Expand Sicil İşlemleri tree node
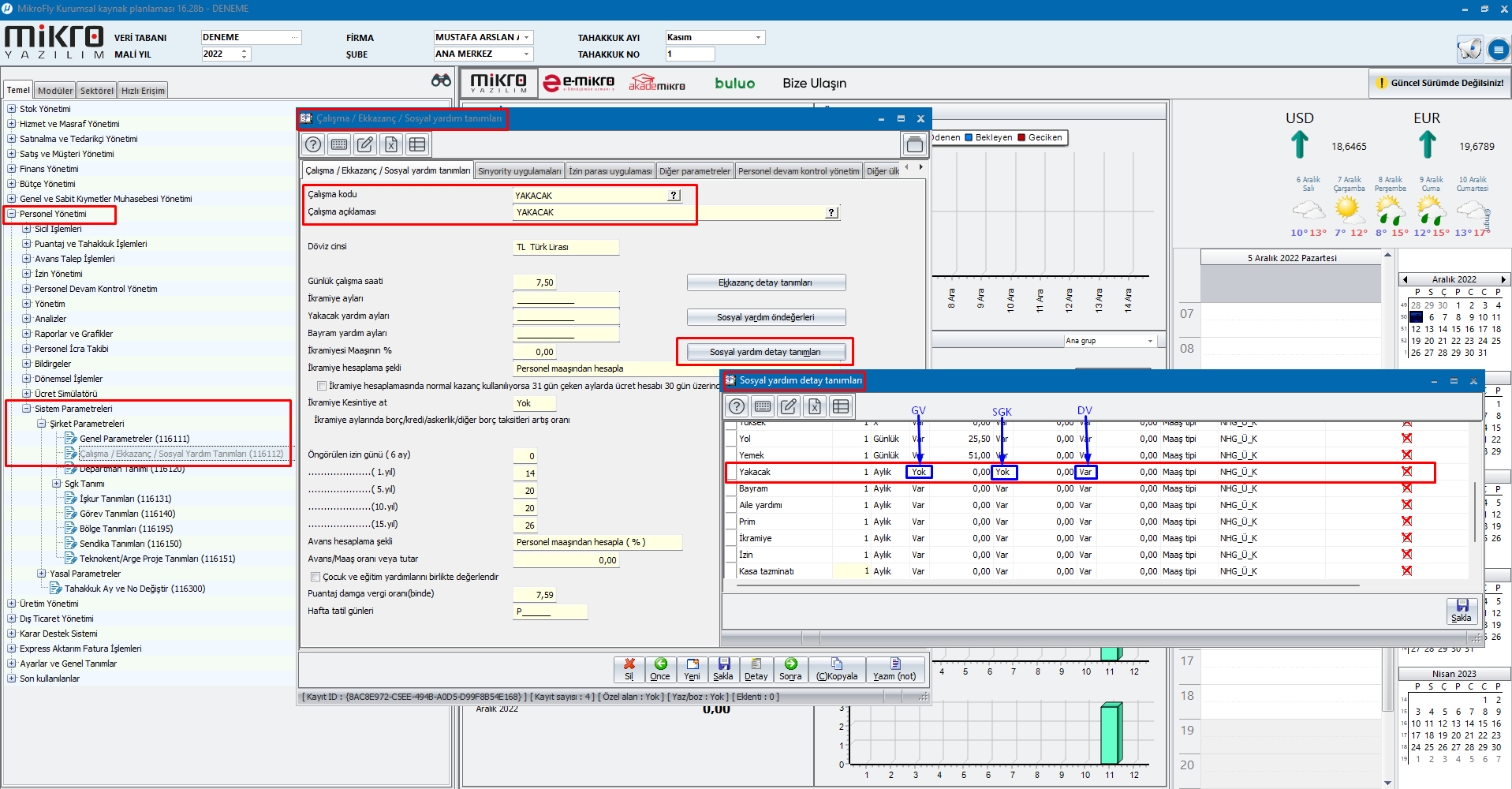1512x789 pixels. [27, 229]
